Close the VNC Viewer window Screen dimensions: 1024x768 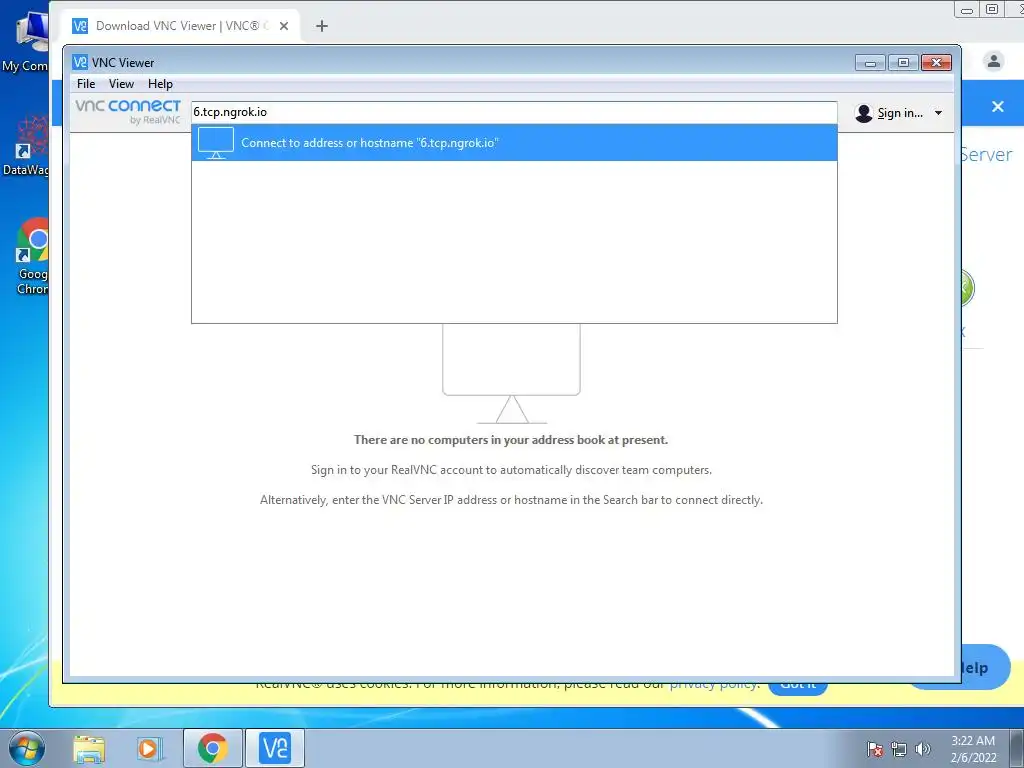coord(936,63)
